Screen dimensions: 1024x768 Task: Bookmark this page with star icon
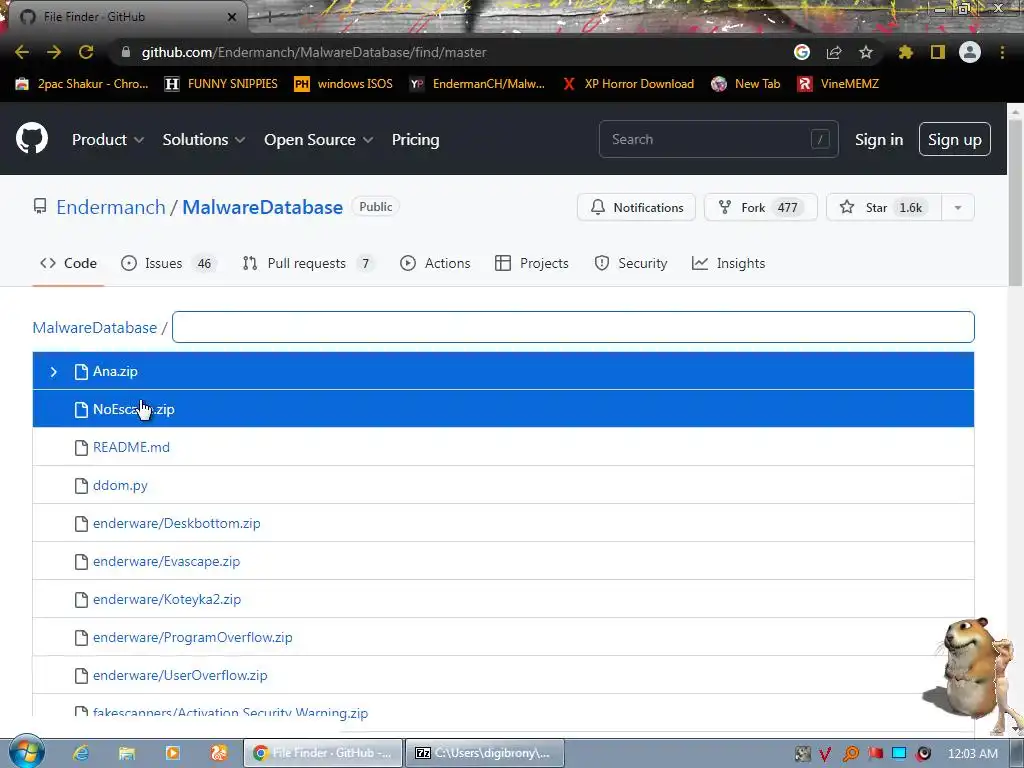pos(866,52)
